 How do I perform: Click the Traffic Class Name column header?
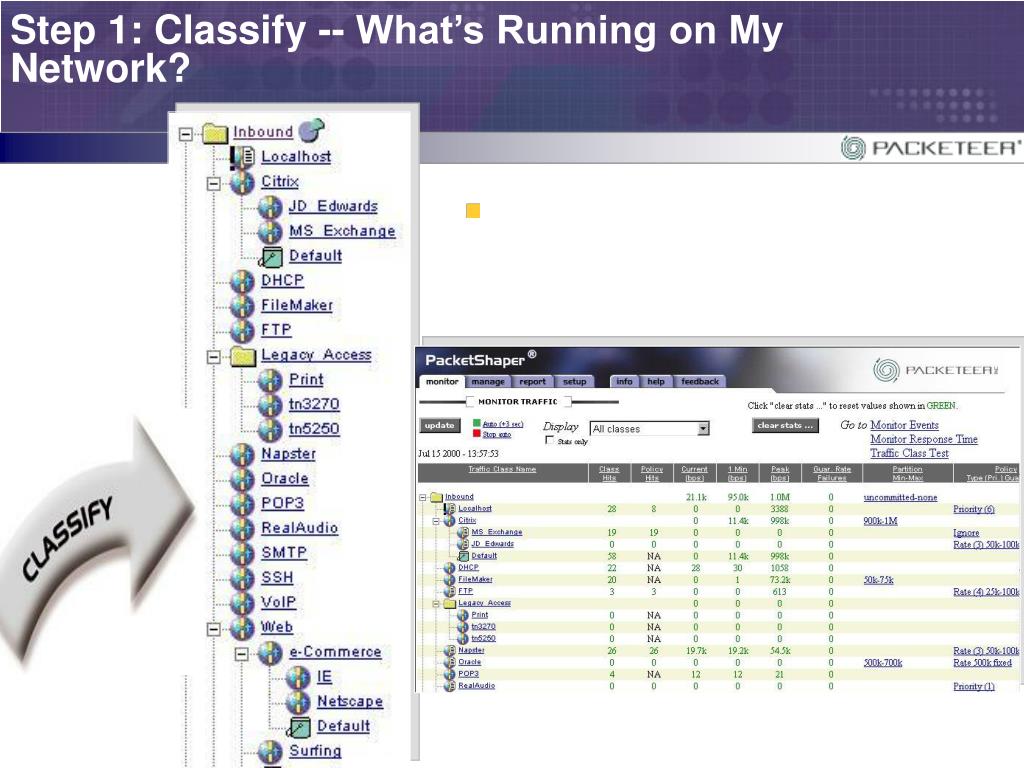(x=502, y=469)
